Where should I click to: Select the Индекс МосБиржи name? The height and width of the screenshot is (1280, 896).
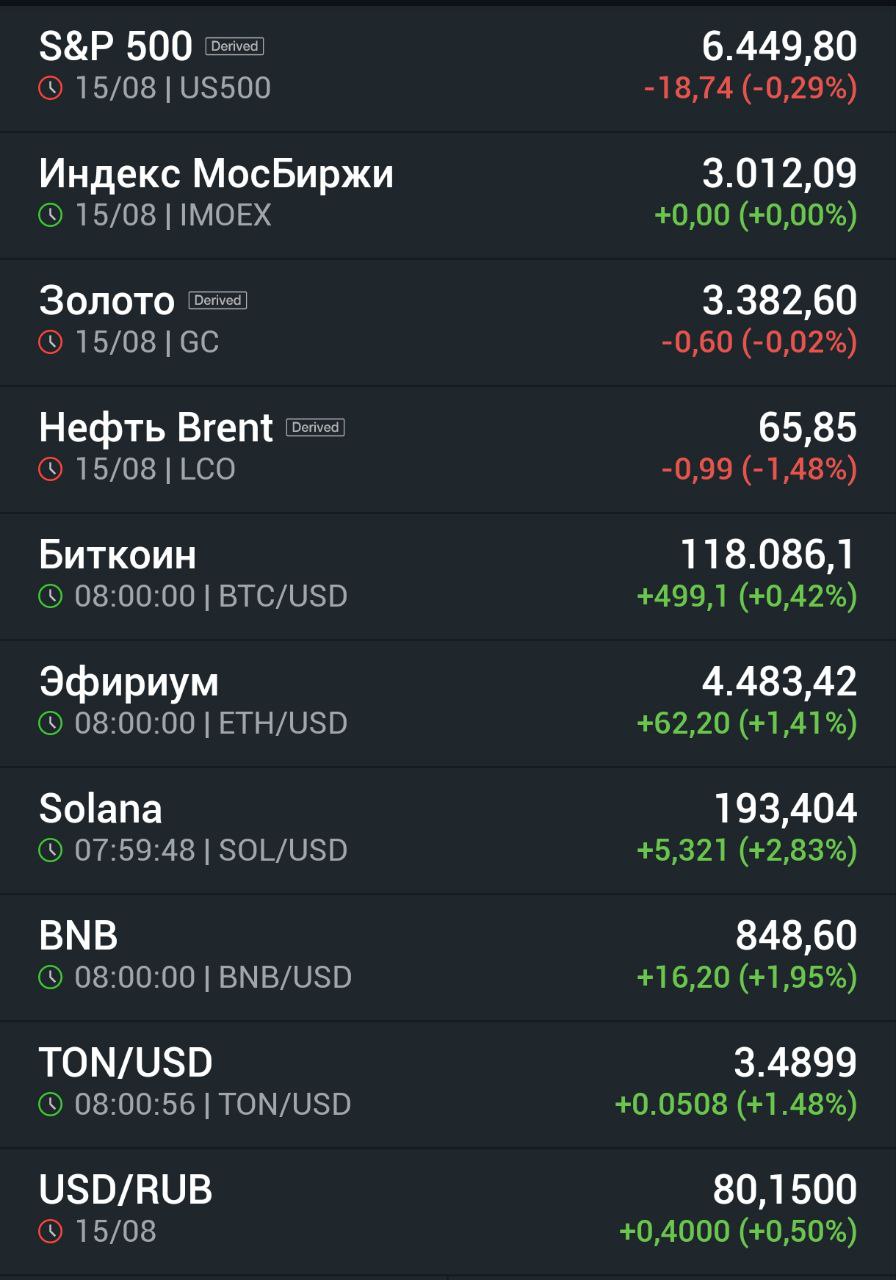pyautogui.click(x=216, y=174)
